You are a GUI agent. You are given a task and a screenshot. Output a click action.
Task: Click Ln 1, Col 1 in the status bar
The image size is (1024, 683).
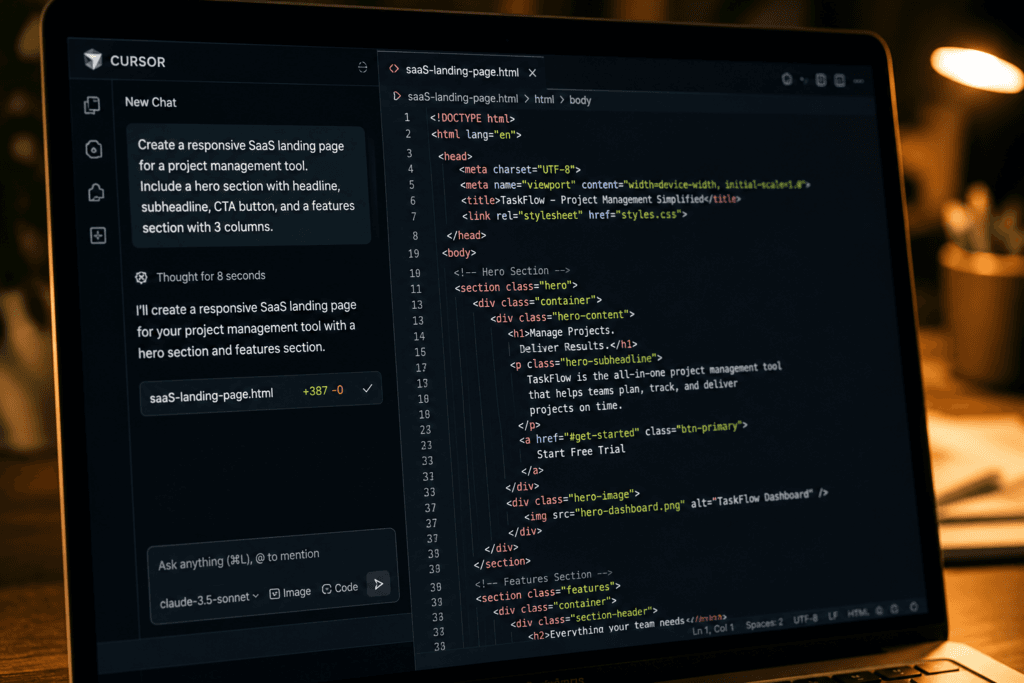(712, 629)
